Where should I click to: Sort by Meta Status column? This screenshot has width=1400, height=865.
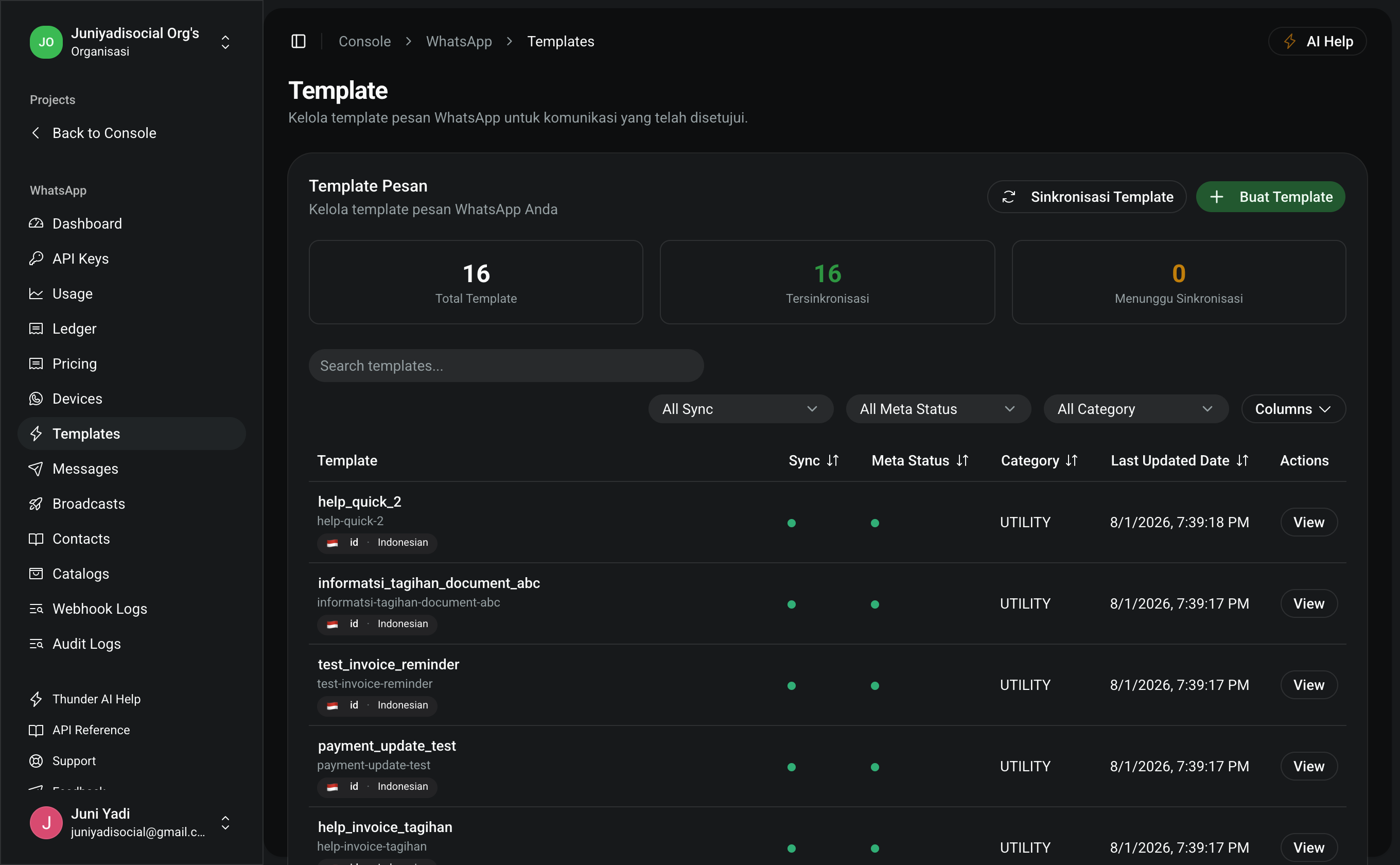click(920, 460)
